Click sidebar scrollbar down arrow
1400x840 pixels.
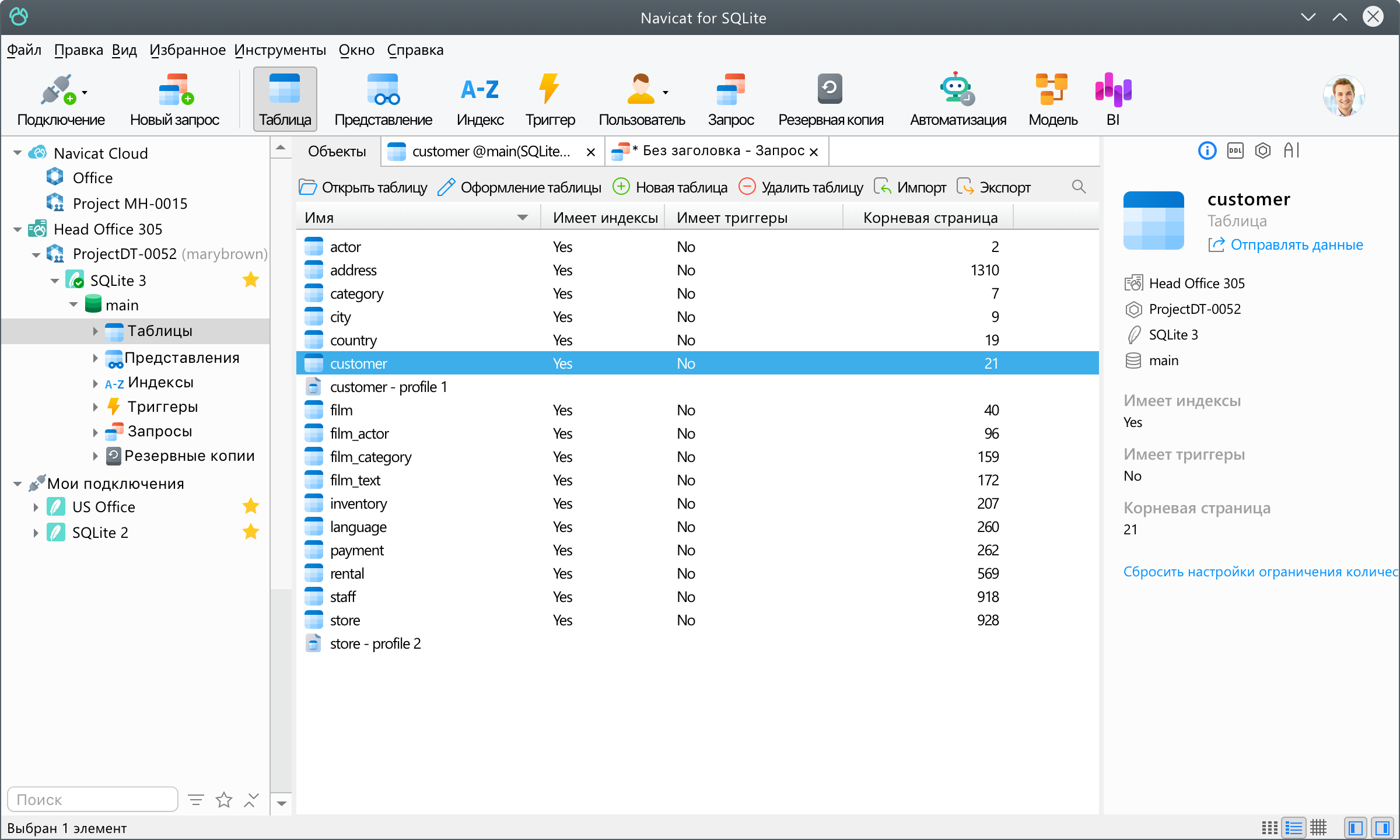(281, 804)
